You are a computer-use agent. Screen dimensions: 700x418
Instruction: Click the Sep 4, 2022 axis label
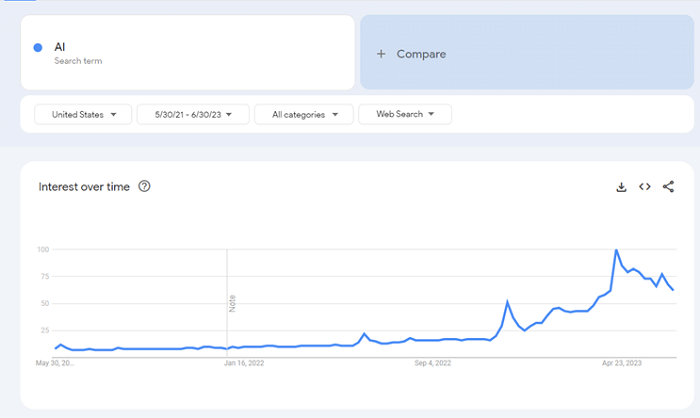(x=433, y=363)
